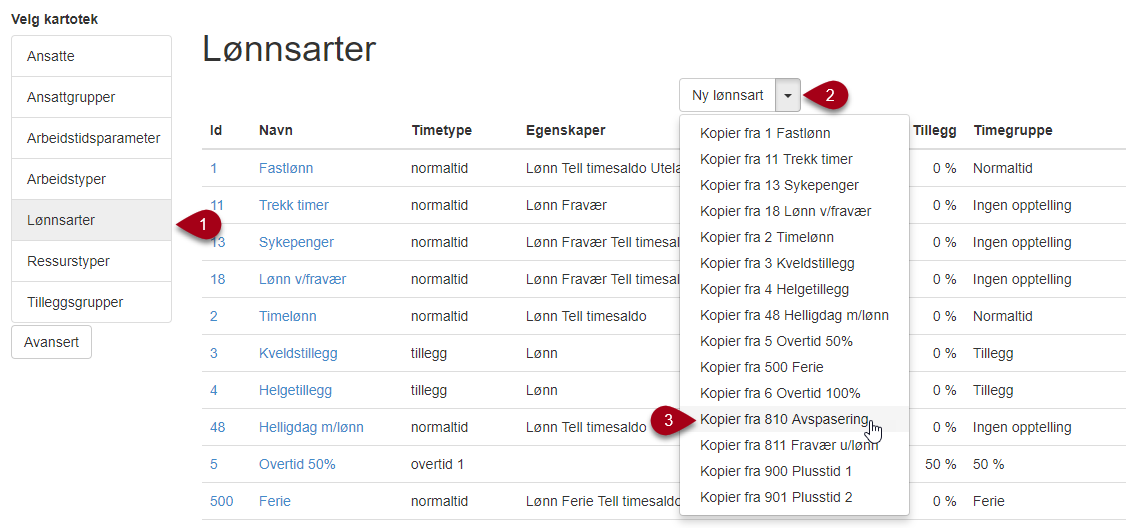Screen dimensions: 1133x528
Task: Click the Avansert button
Action: 51,342
